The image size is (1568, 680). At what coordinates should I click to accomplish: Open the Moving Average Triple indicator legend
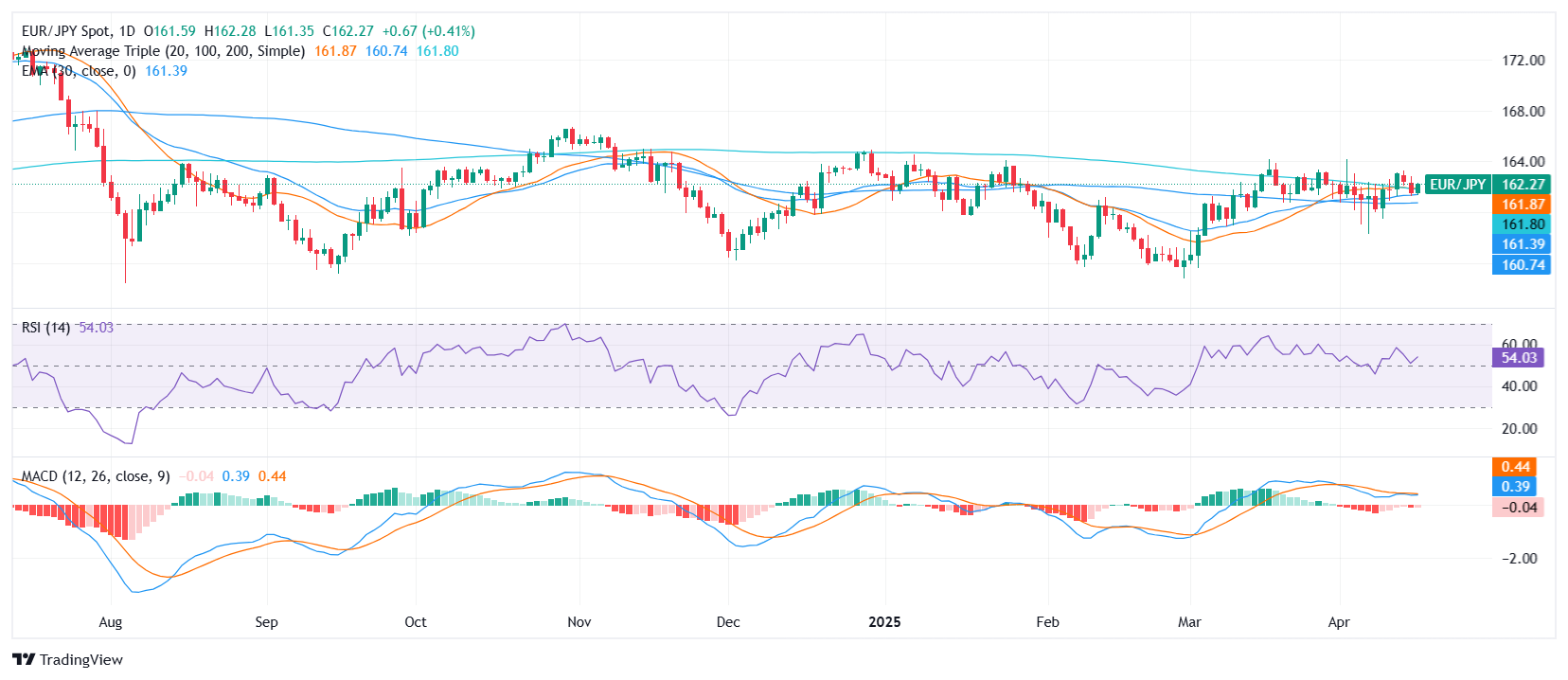coord(163,51)
